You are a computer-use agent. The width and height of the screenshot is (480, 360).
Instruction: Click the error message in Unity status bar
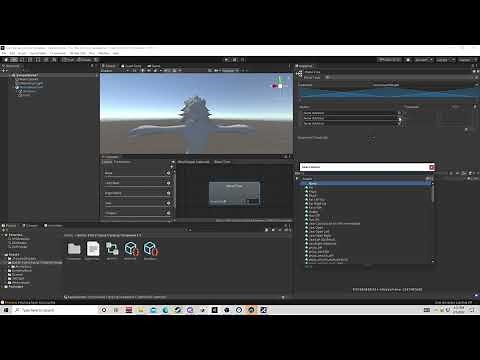coord(28,302)
